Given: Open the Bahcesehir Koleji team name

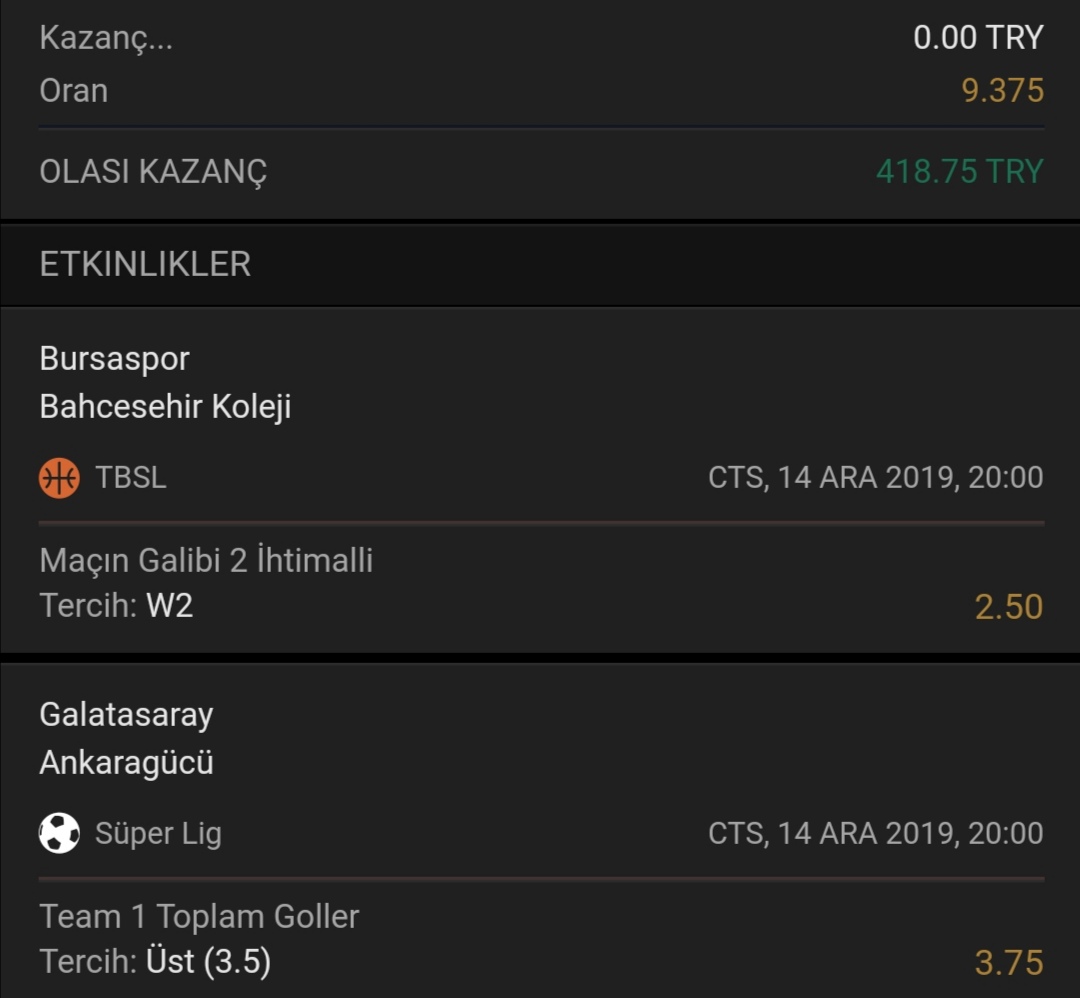Looking at the screenshot, I should pyautogui.click(x=165, y=406).
